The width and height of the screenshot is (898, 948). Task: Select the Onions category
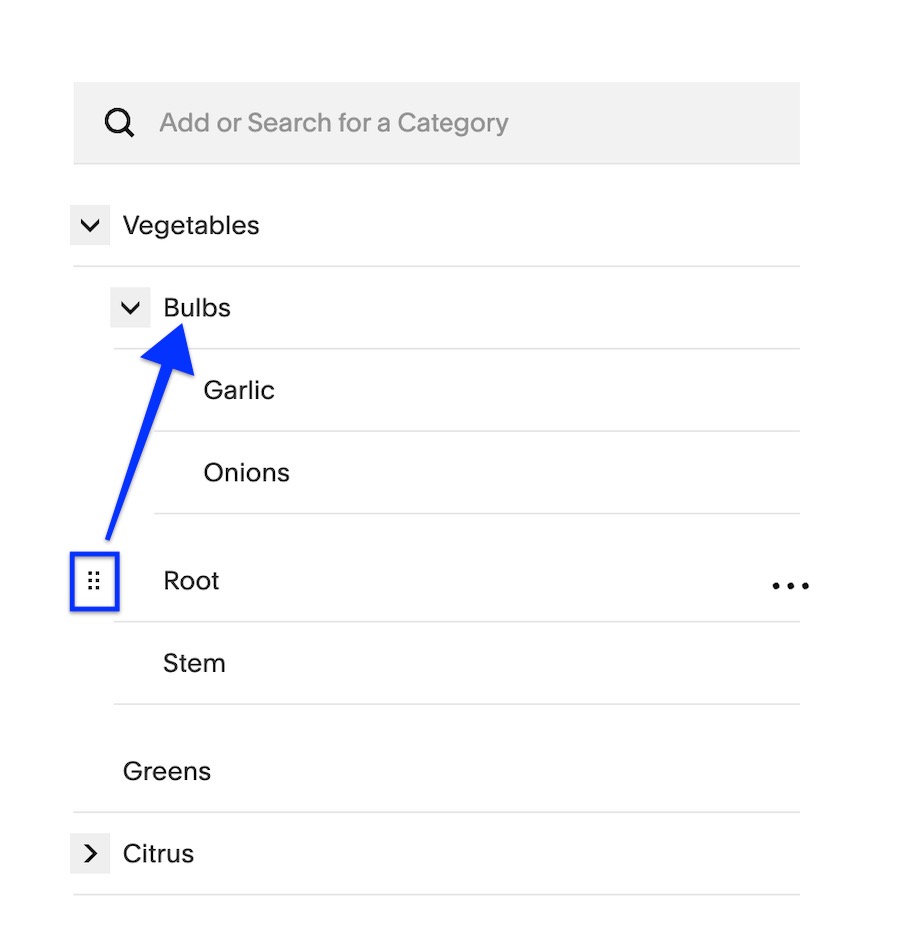point(246,472)
